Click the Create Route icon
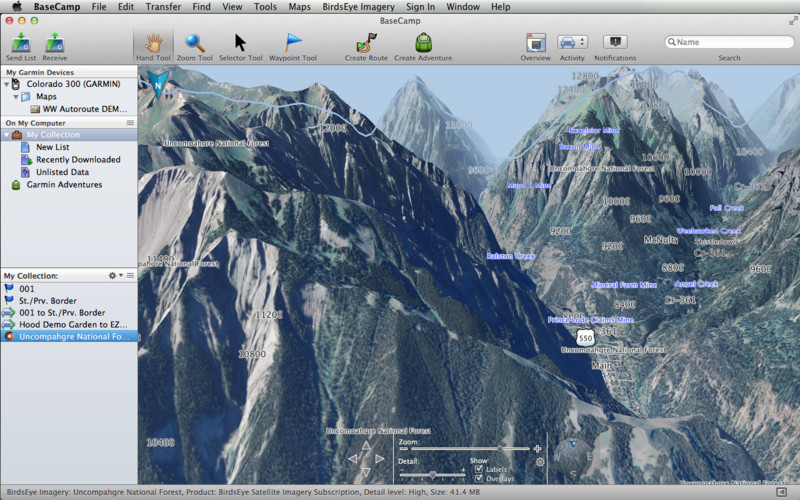 click(366, 43)
